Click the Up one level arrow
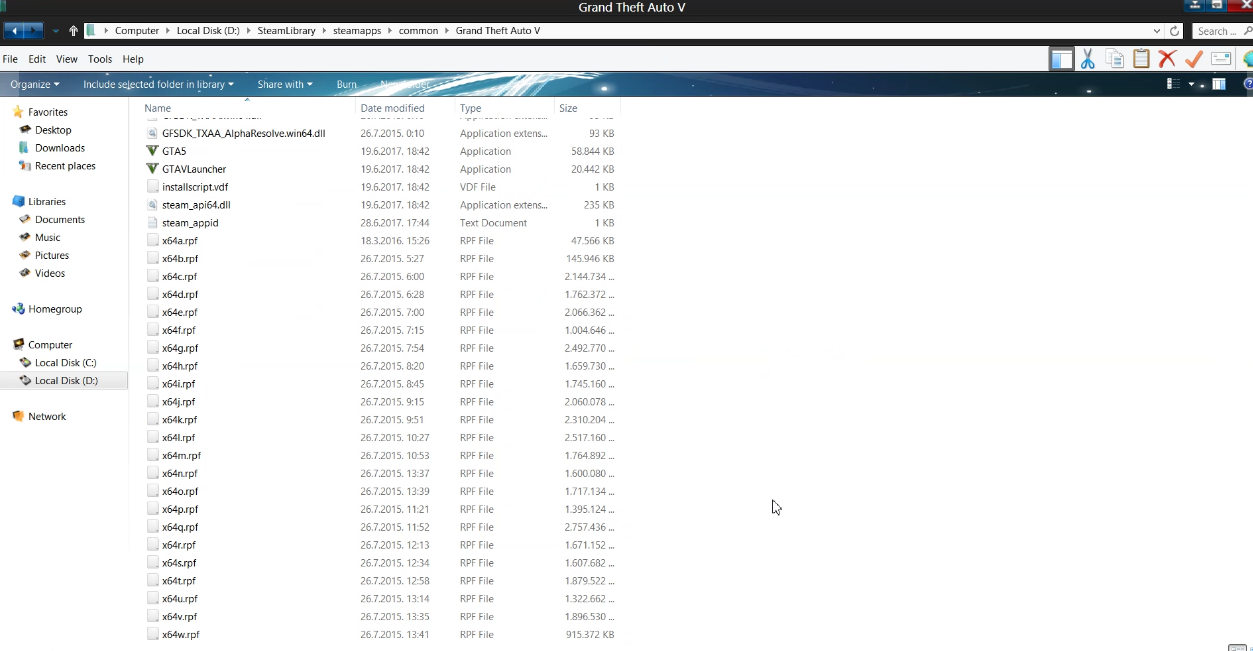Screen dimensions: 1253x651 click(x=73, y=31)
